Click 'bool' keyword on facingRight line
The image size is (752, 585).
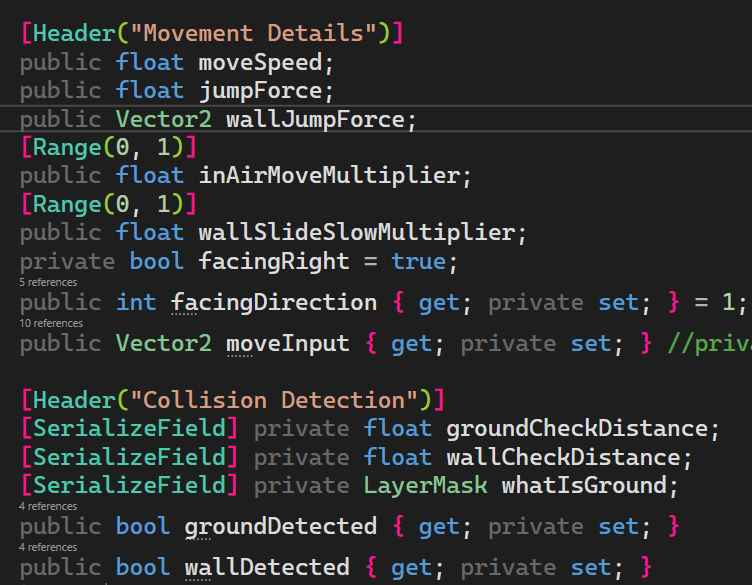(x=156, y=261)
